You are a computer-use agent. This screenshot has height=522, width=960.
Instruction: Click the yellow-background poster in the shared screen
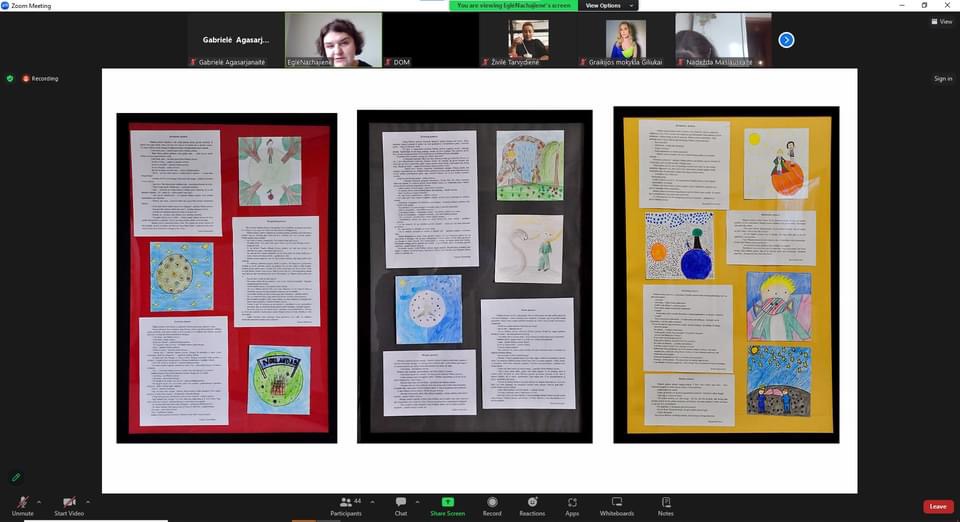[726, 275]
